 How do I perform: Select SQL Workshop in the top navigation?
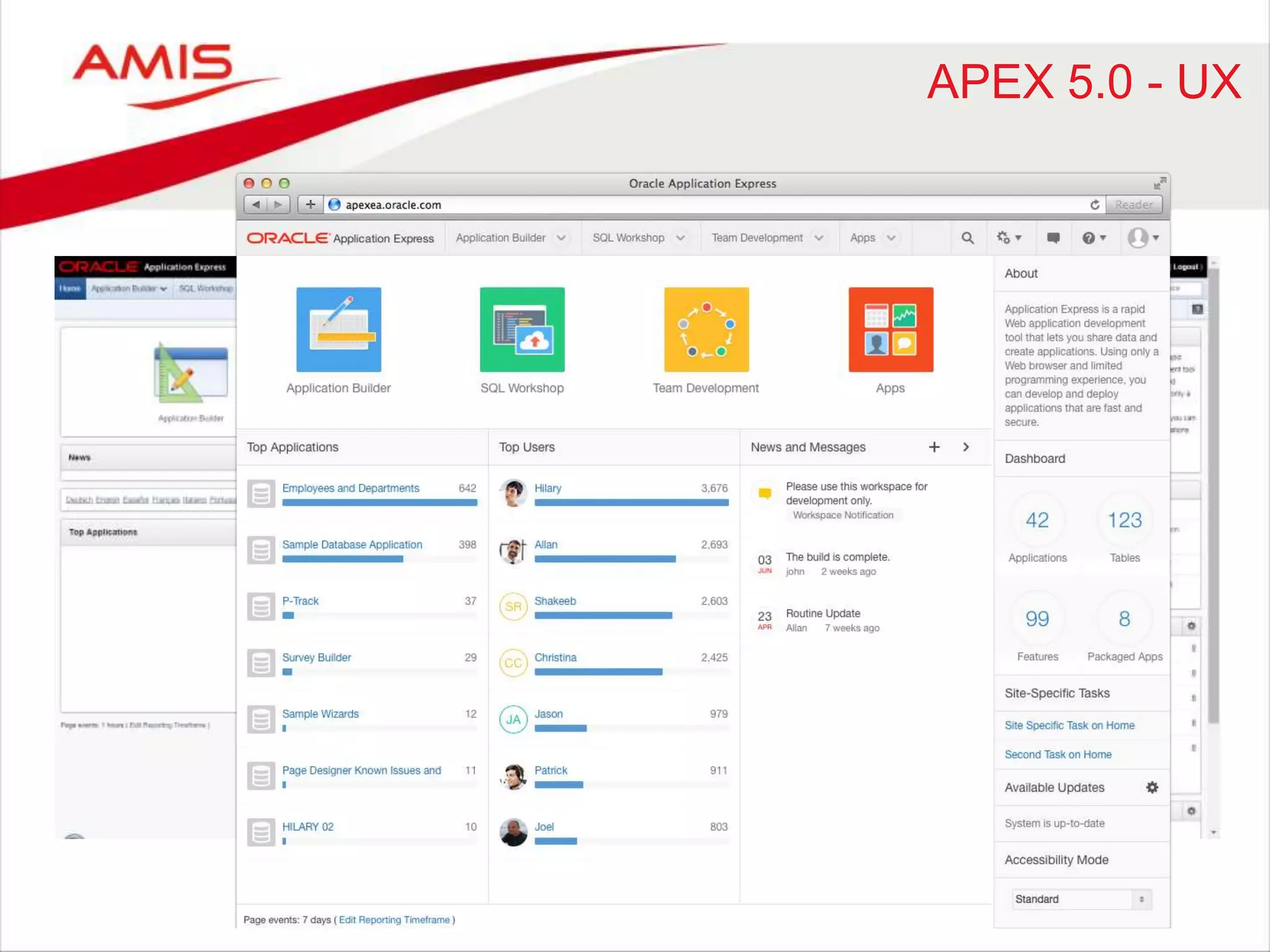(x=628, y=238)
